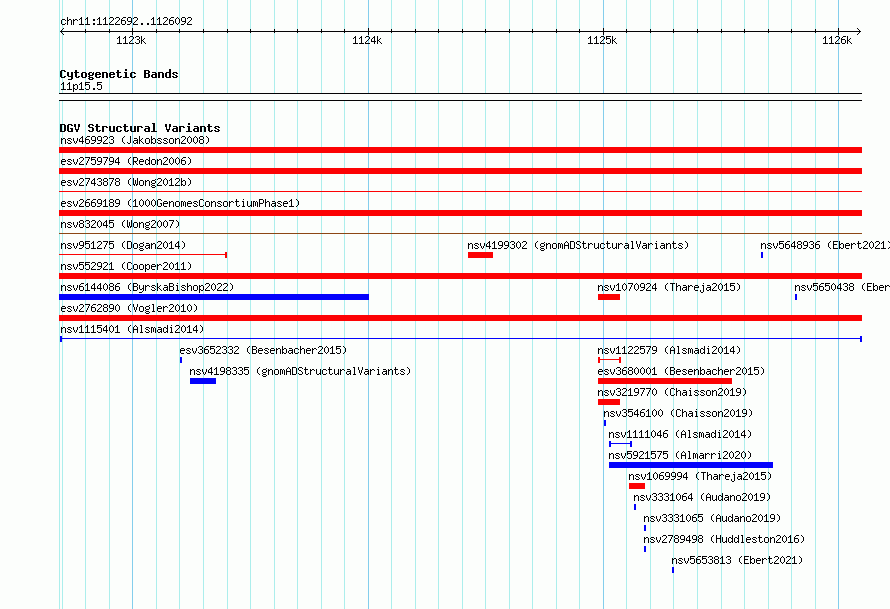Image resolution: width=890 pixels, height=609 pixels.
Task: Click the 1123k ruler tick label
Action: pyautogui.click(x=131, y=40)
